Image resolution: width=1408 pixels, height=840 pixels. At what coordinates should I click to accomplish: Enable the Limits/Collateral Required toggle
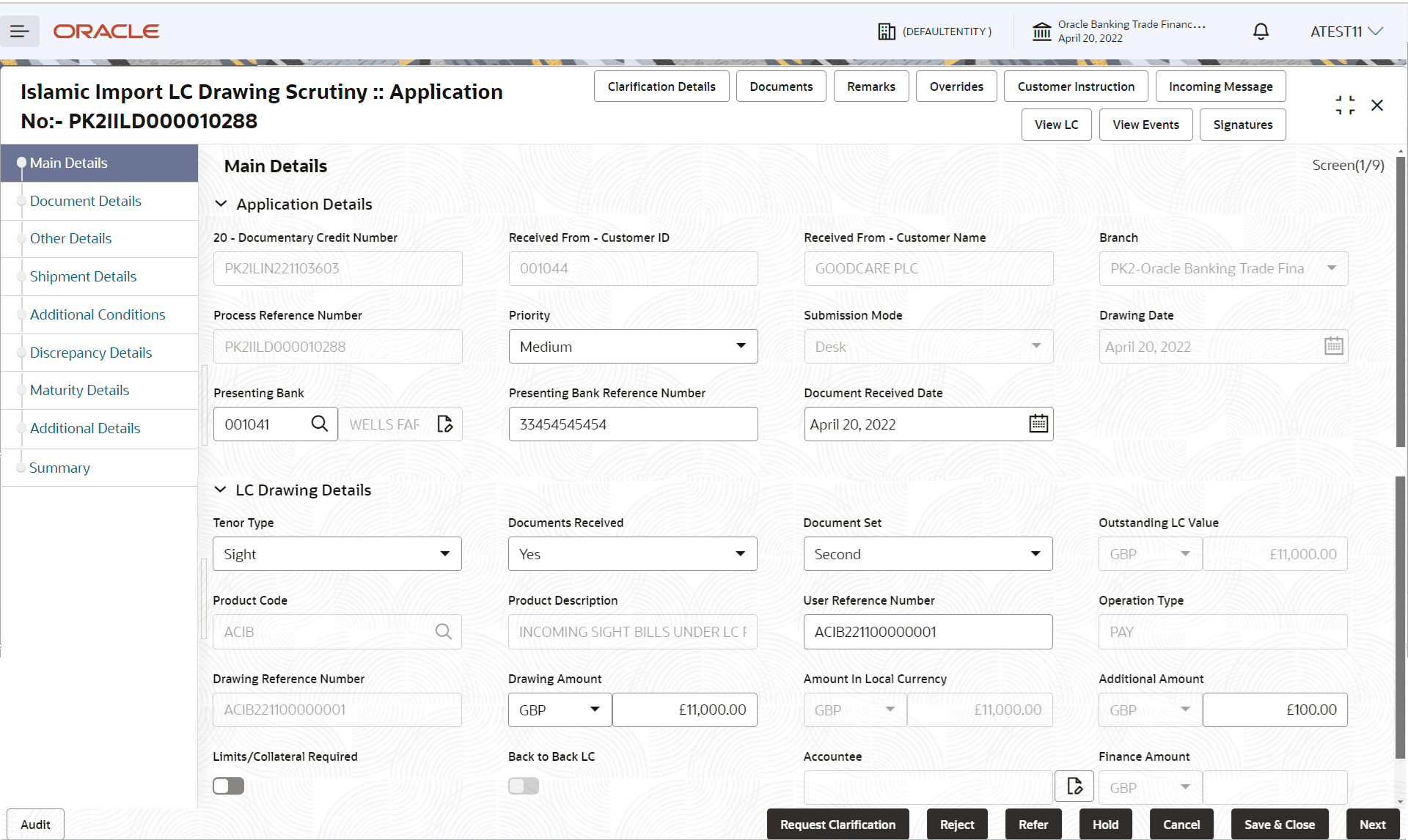pyautogui.click(x=228, y=785)
